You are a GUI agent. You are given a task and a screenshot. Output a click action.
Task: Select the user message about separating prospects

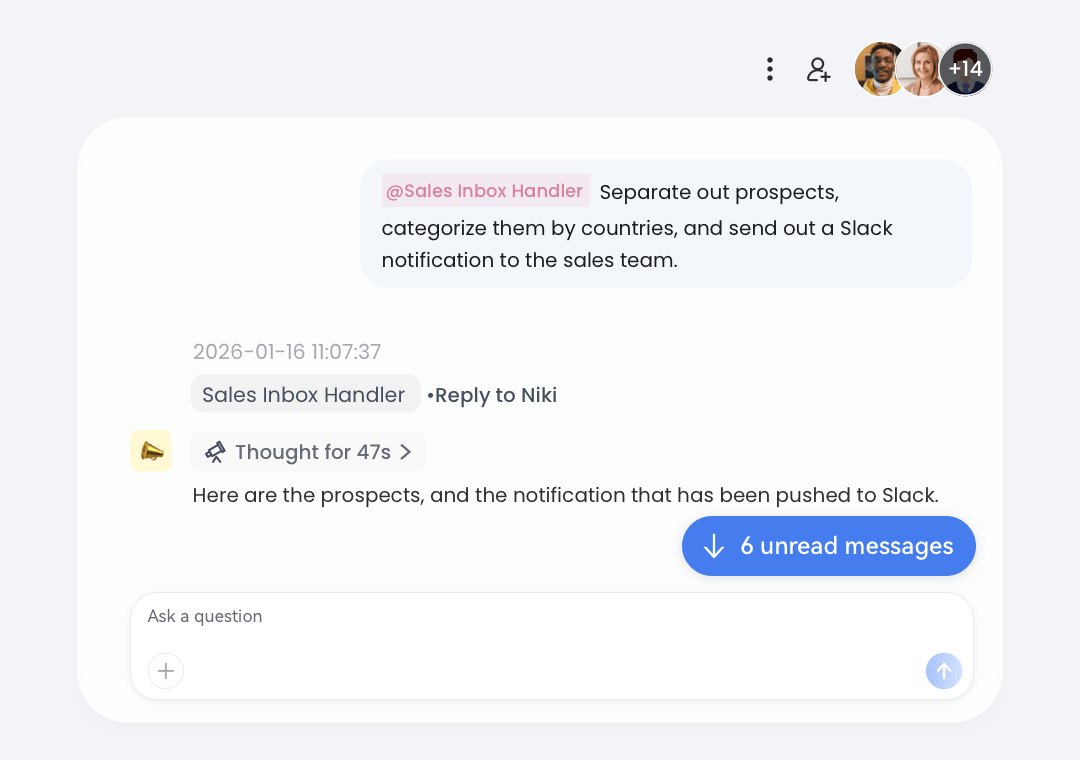(x=665, y=228)
